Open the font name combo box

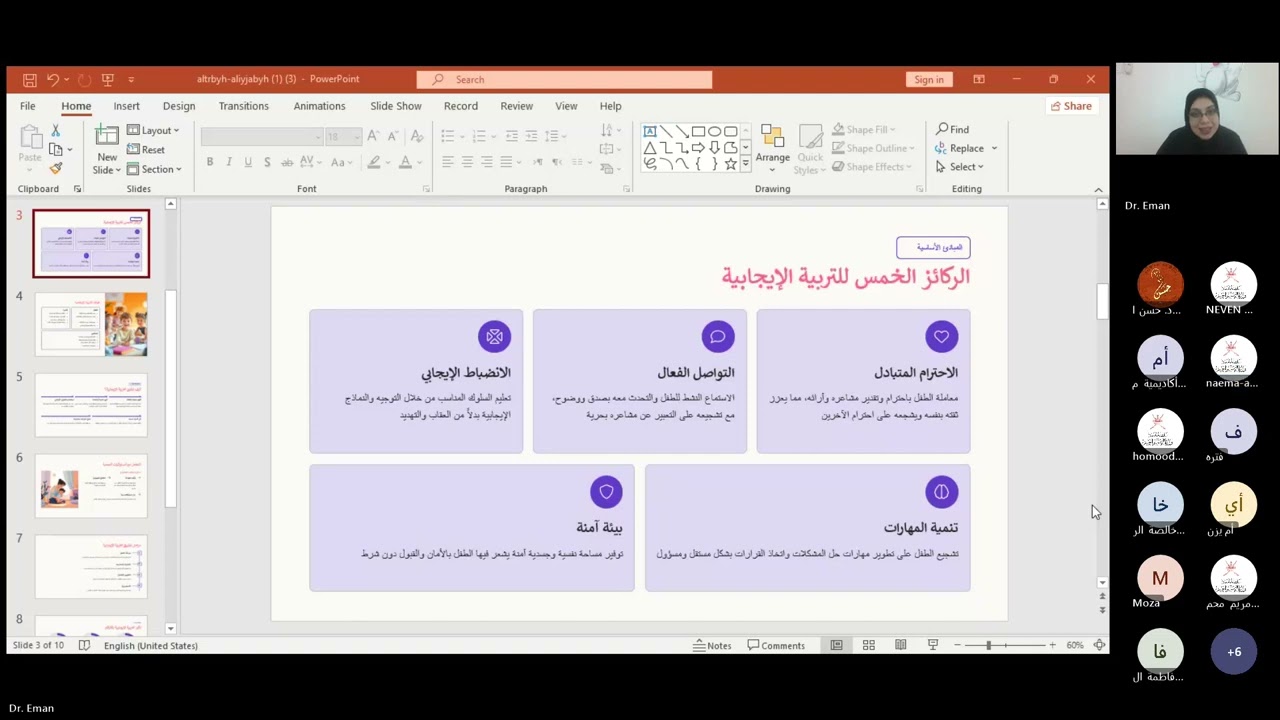coord(262,136)
